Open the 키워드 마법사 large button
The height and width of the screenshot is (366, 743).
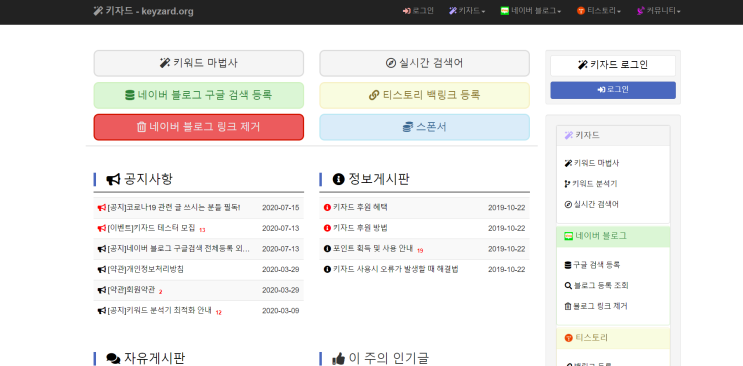(x=199, y=63)
